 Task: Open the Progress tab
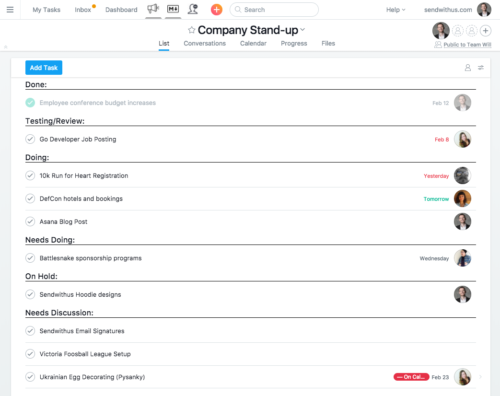click(x=294, y=43)
